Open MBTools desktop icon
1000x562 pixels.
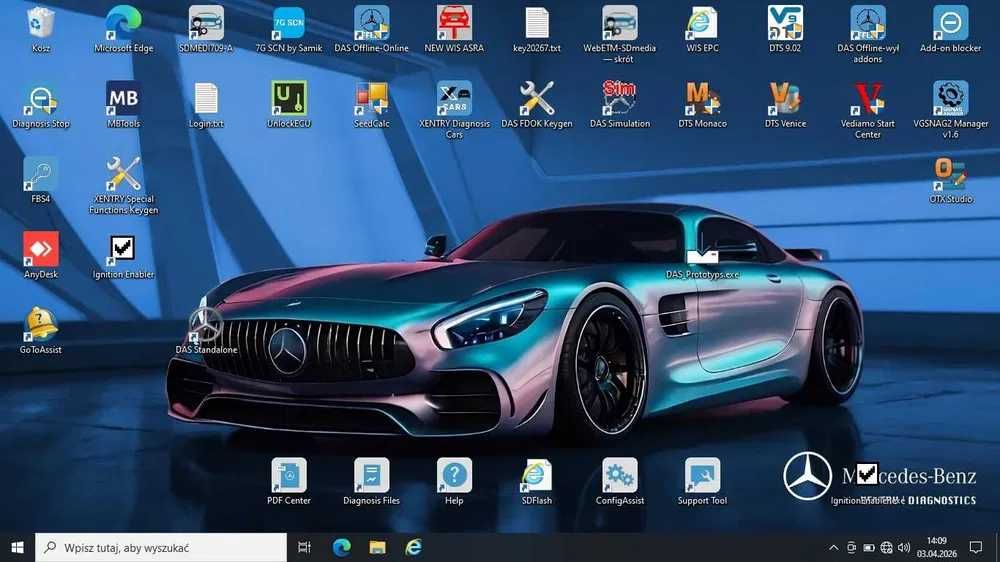123,99
